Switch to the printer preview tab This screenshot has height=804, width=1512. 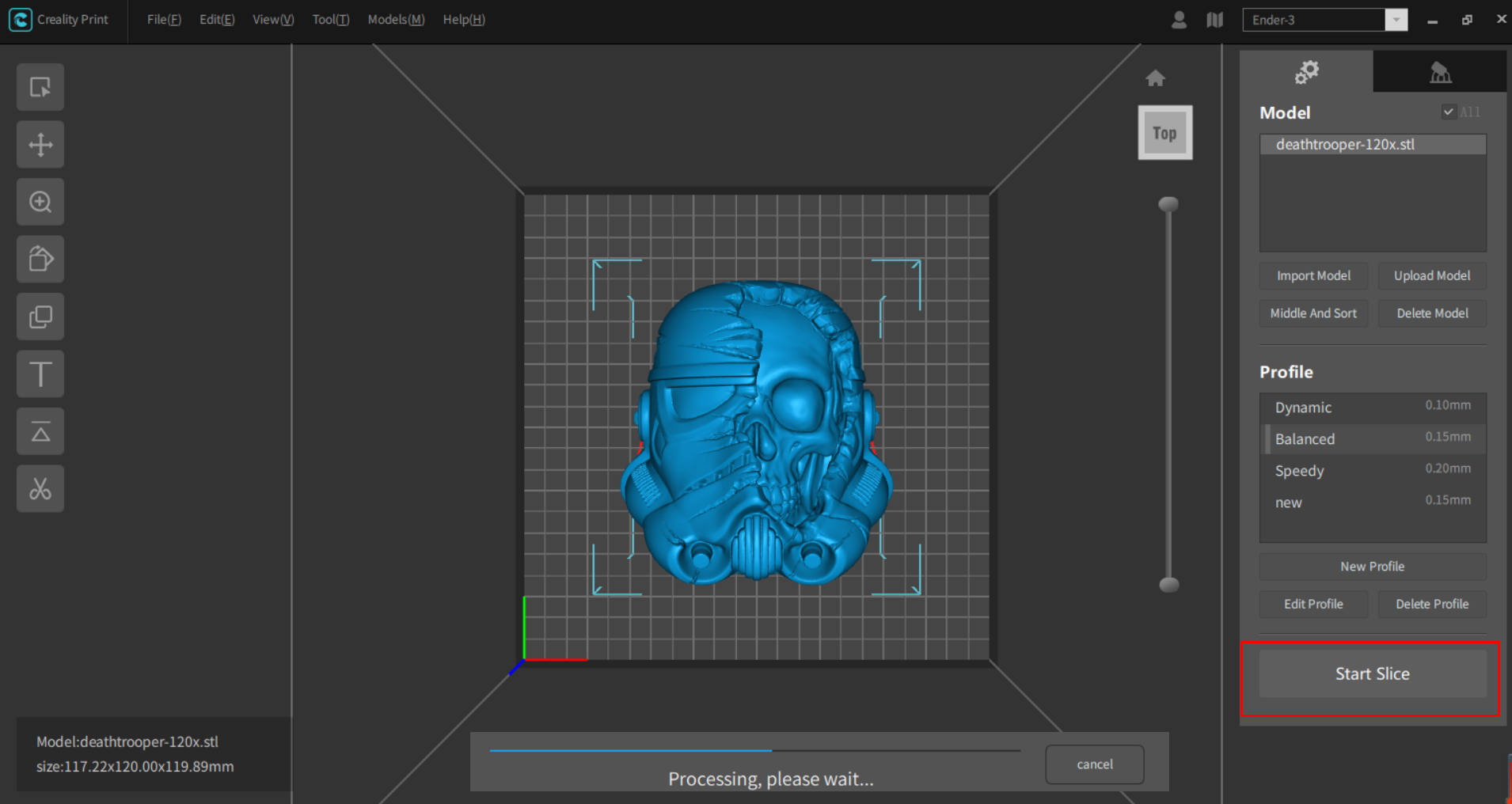(1440, 72)
